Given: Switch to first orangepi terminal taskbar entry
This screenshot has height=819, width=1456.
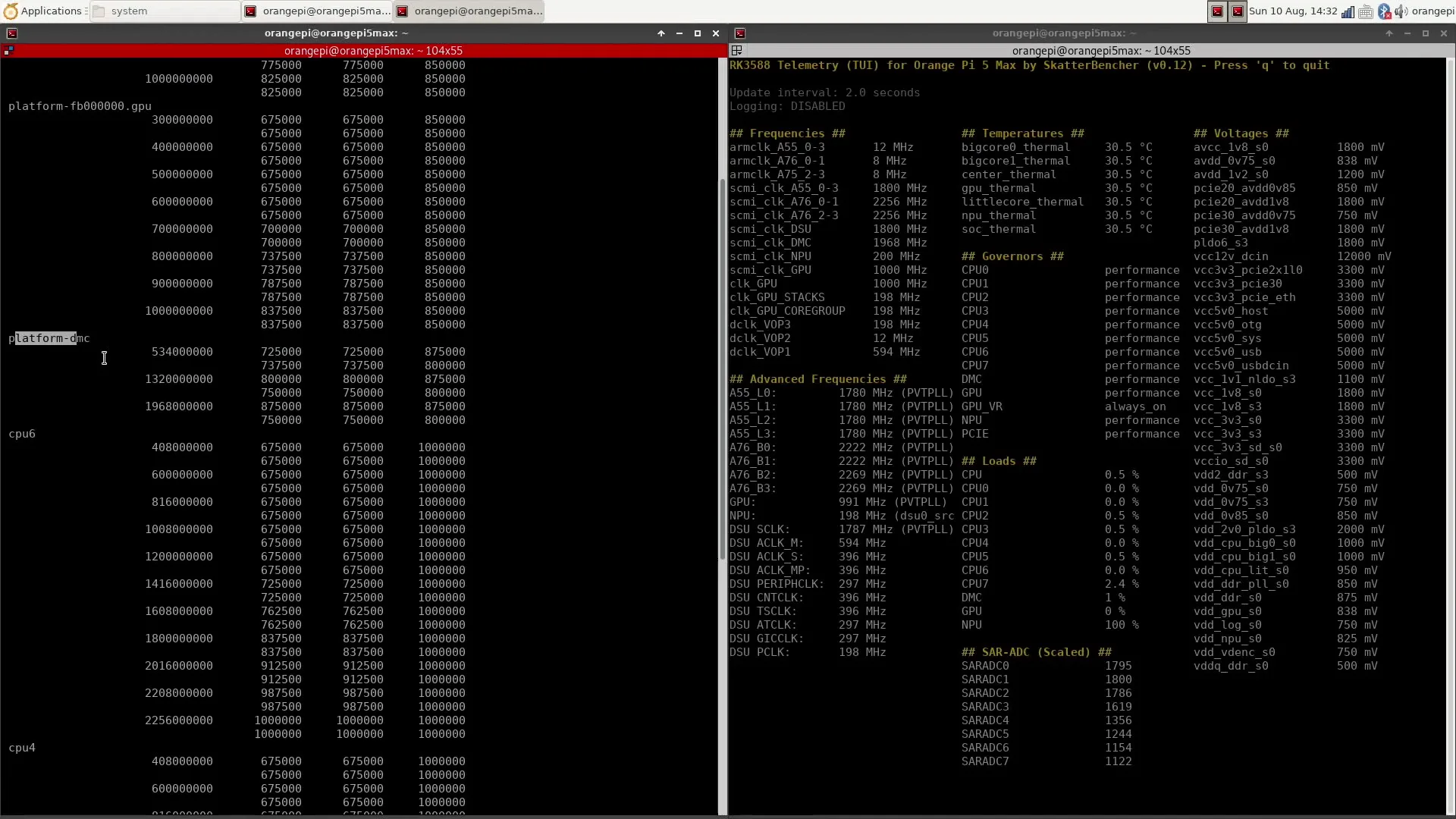Looking at the screenshot, I should pyautogui.click(x=317, y=11).
